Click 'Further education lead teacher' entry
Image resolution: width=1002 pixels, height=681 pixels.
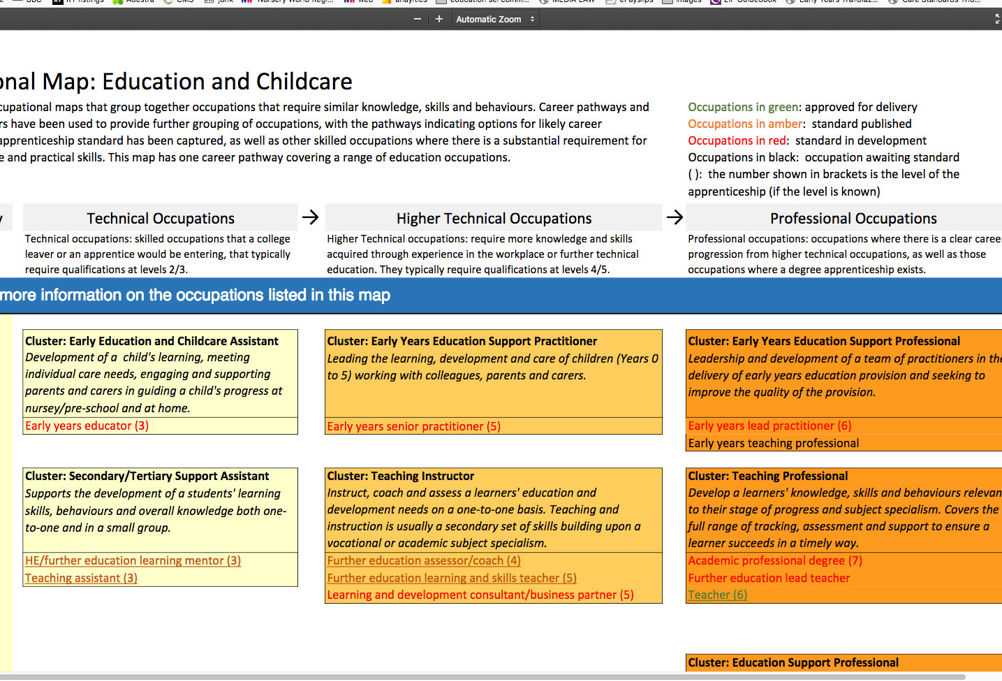tap(769, 578)
